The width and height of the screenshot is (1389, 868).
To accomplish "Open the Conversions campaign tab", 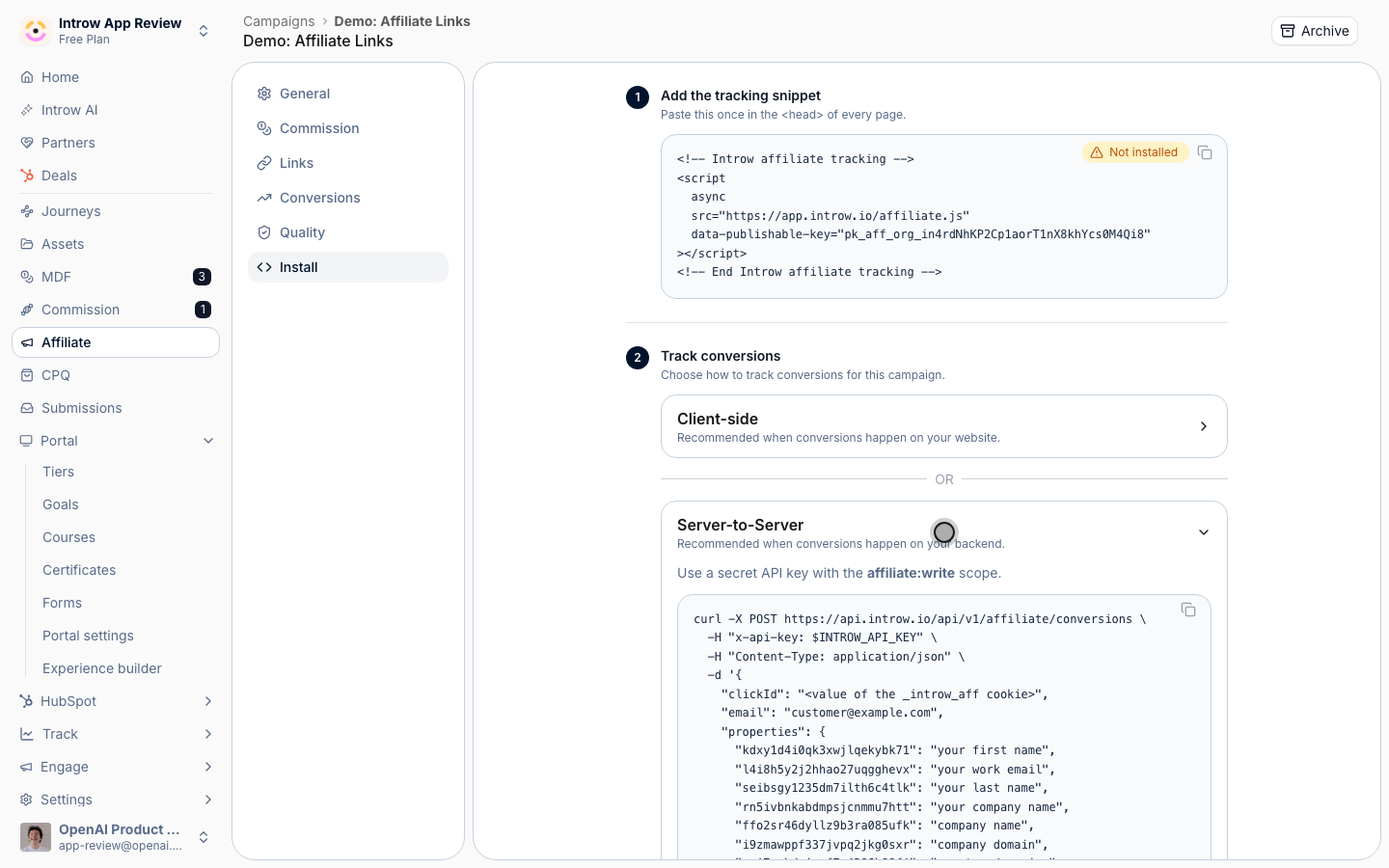I will pos(348,198).
